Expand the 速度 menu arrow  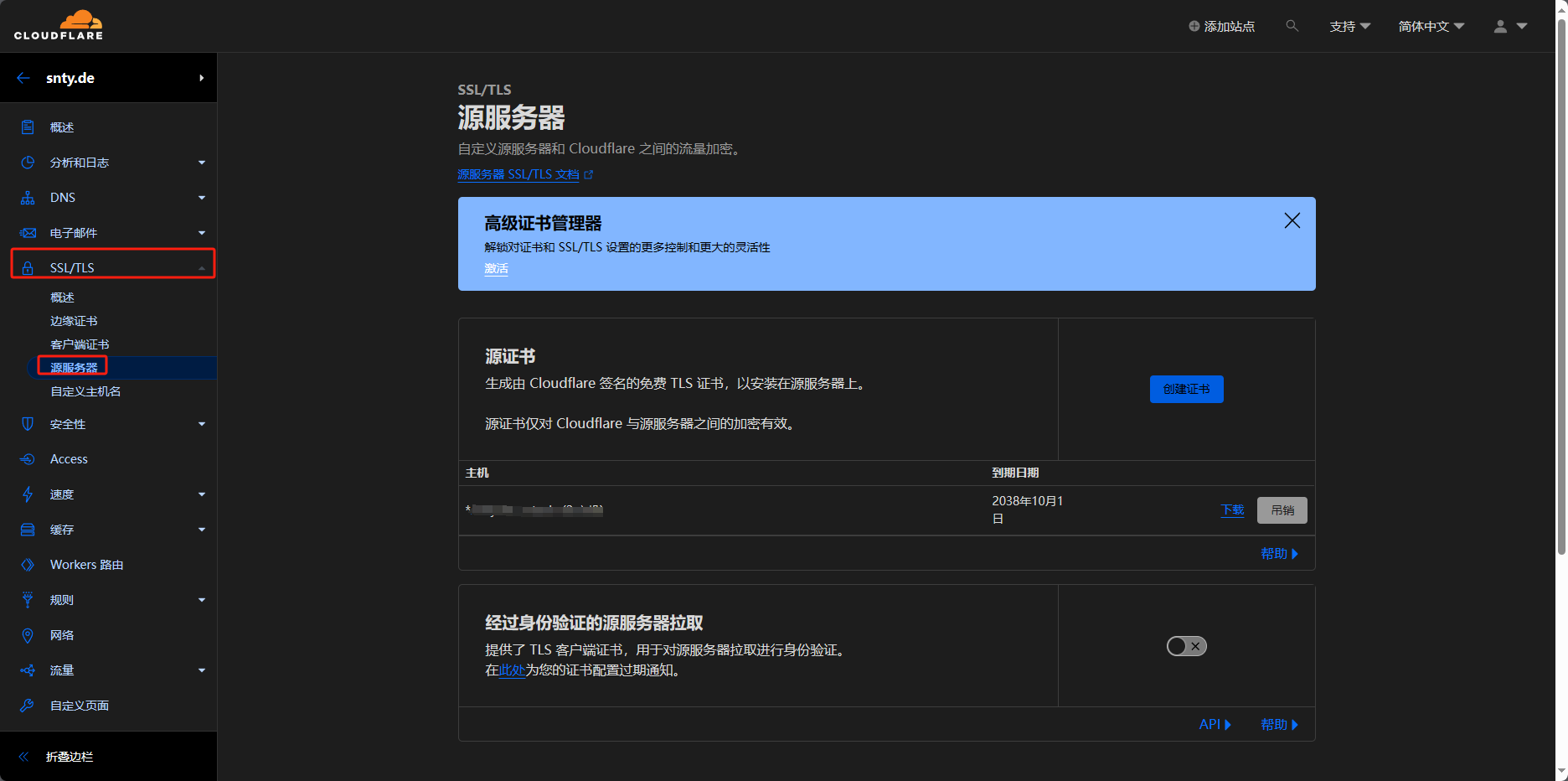202,494
